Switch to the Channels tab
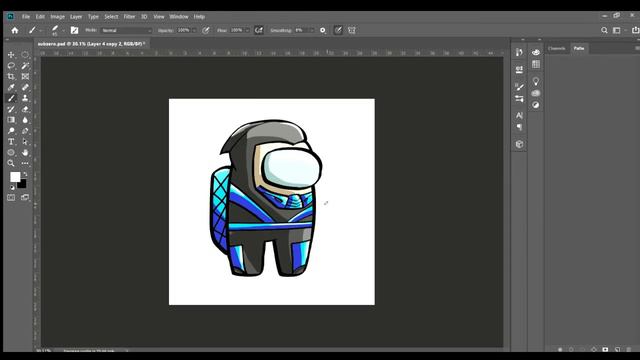The height and width of the screenshot is (360, 640). [557, 48]
